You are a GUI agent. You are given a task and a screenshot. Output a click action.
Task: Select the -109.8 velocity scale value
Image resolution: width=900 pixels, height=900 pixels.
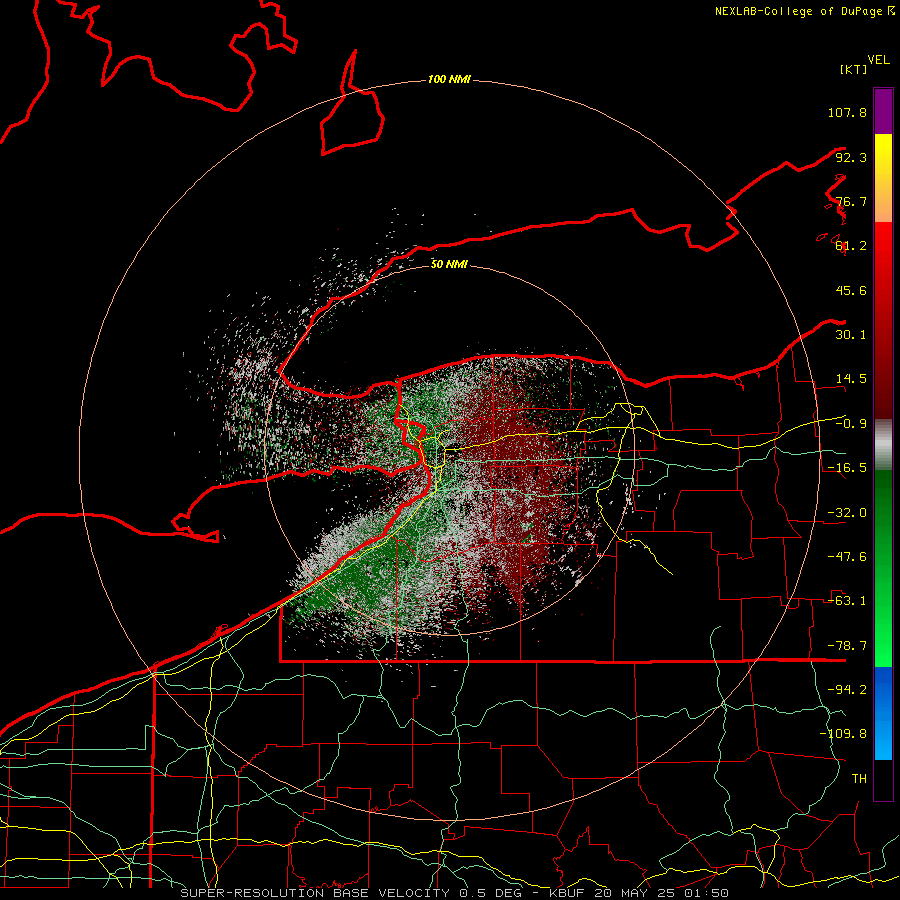(x=843, y=734)
